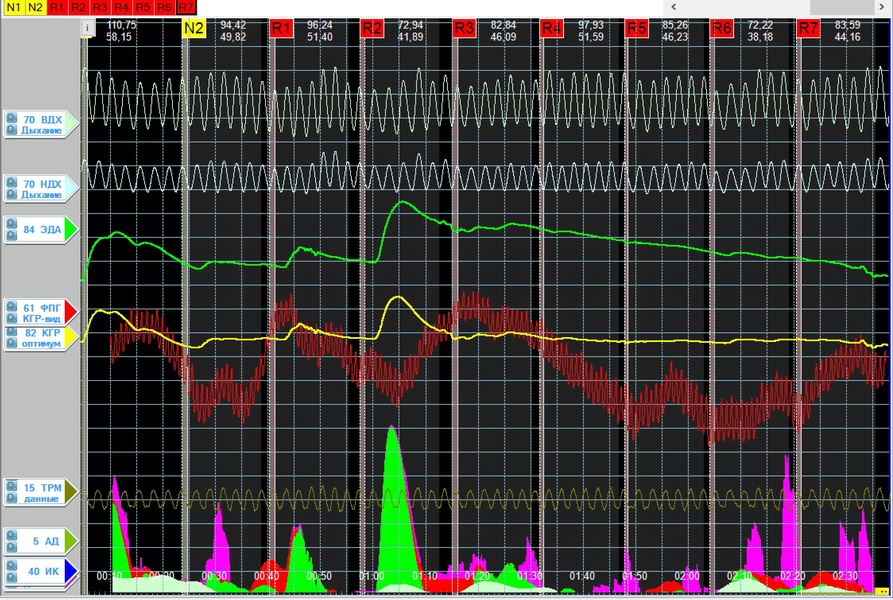Click the green arrow swatch of ЭДА channel
The width and height of the screenshot is (893, 600).
(70, 230)
